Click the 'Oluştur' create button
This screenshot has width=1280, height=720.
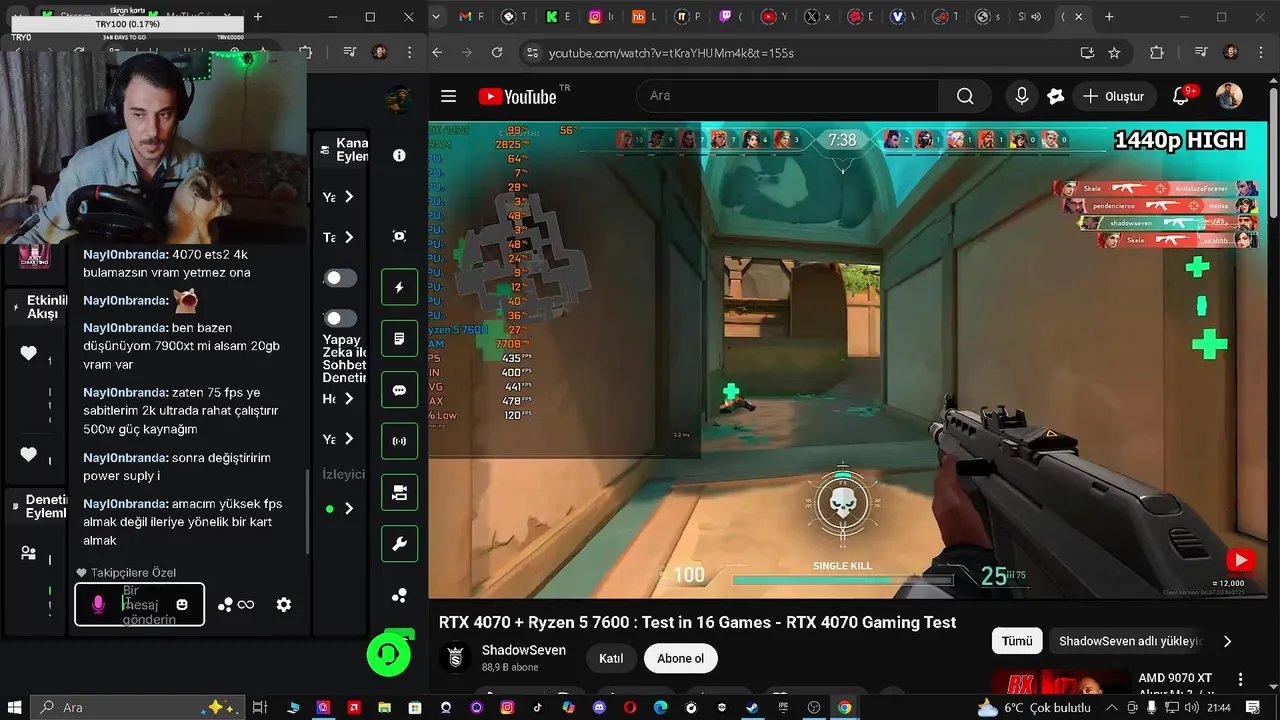tap(1113, 96)
